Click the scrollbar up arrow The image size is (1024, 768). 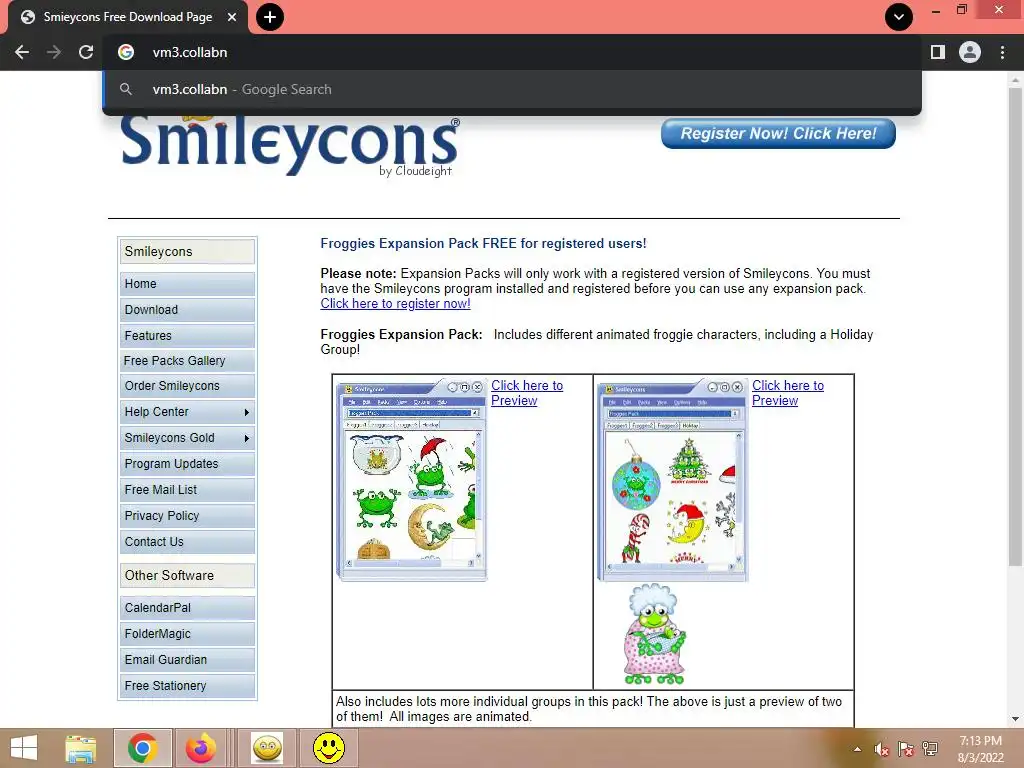pos(1015,80)
